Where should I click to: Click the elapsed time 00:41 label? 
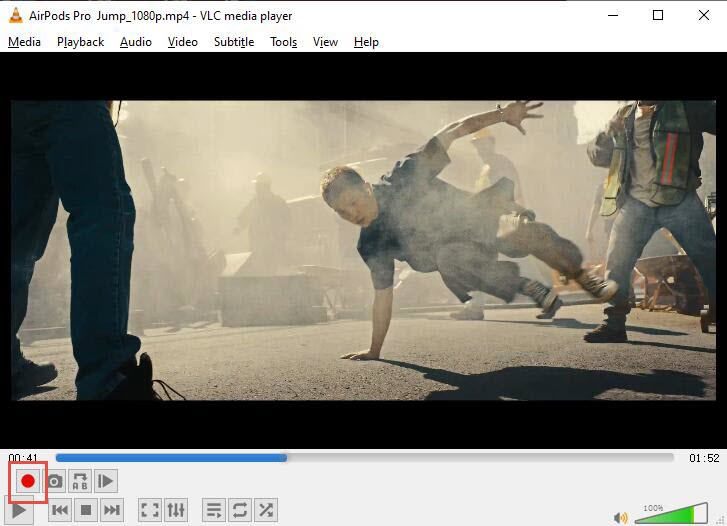point(23,458)
